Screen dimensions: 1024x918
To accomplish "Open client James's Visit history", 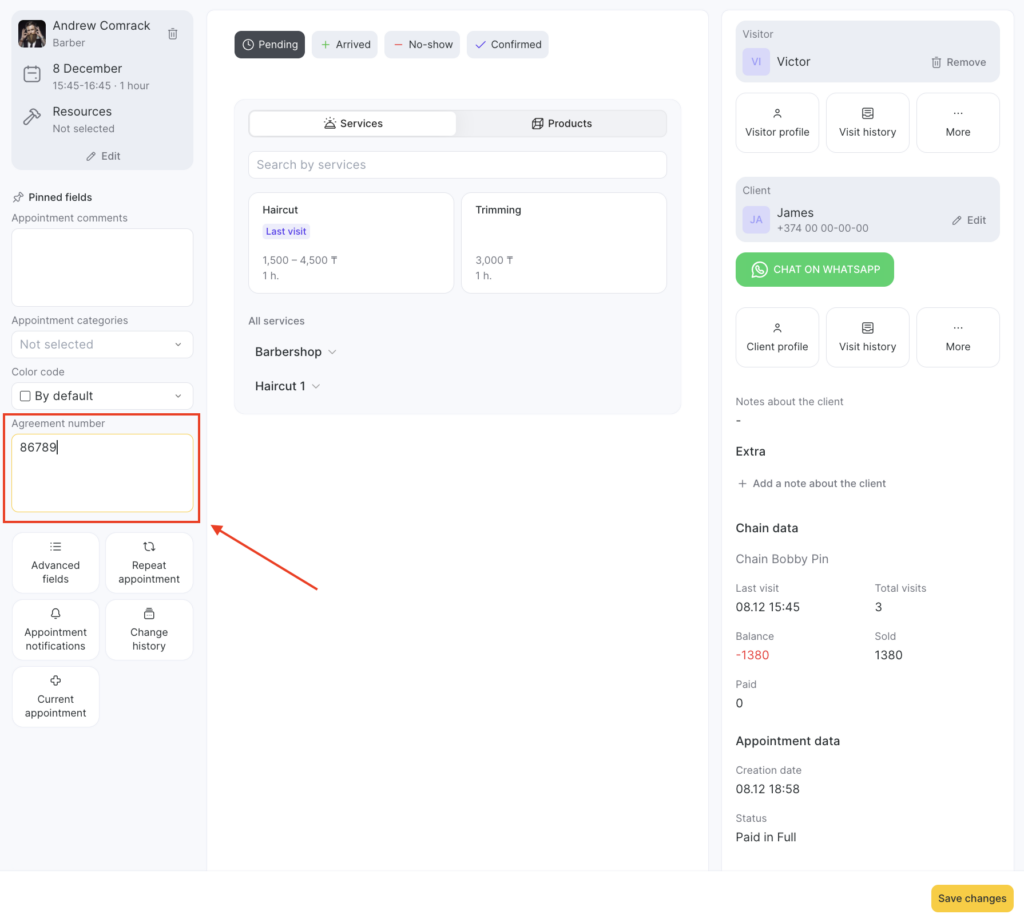I will 867,338.
